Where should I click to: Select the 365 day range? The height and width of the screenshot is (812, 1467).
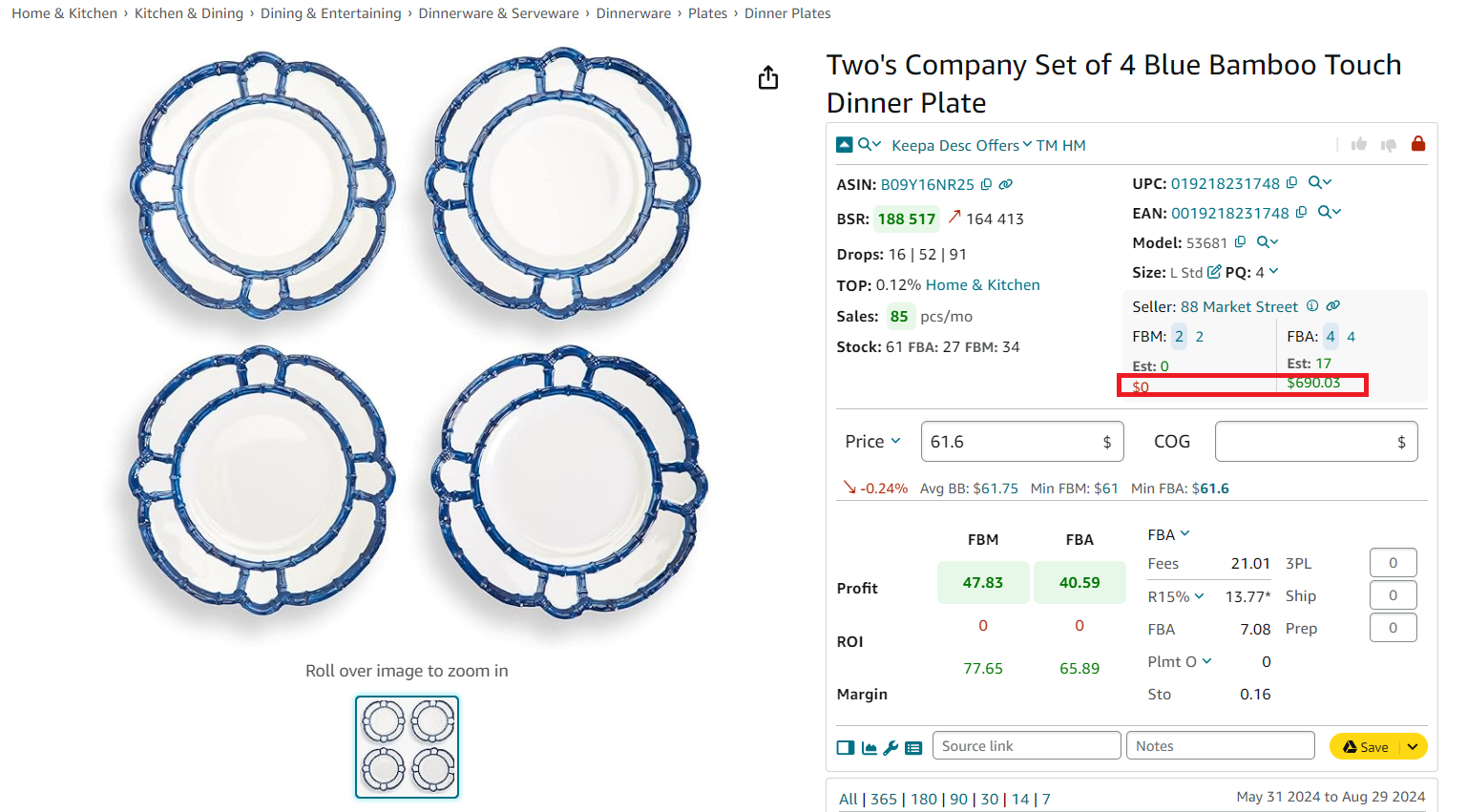coord(884,799)
